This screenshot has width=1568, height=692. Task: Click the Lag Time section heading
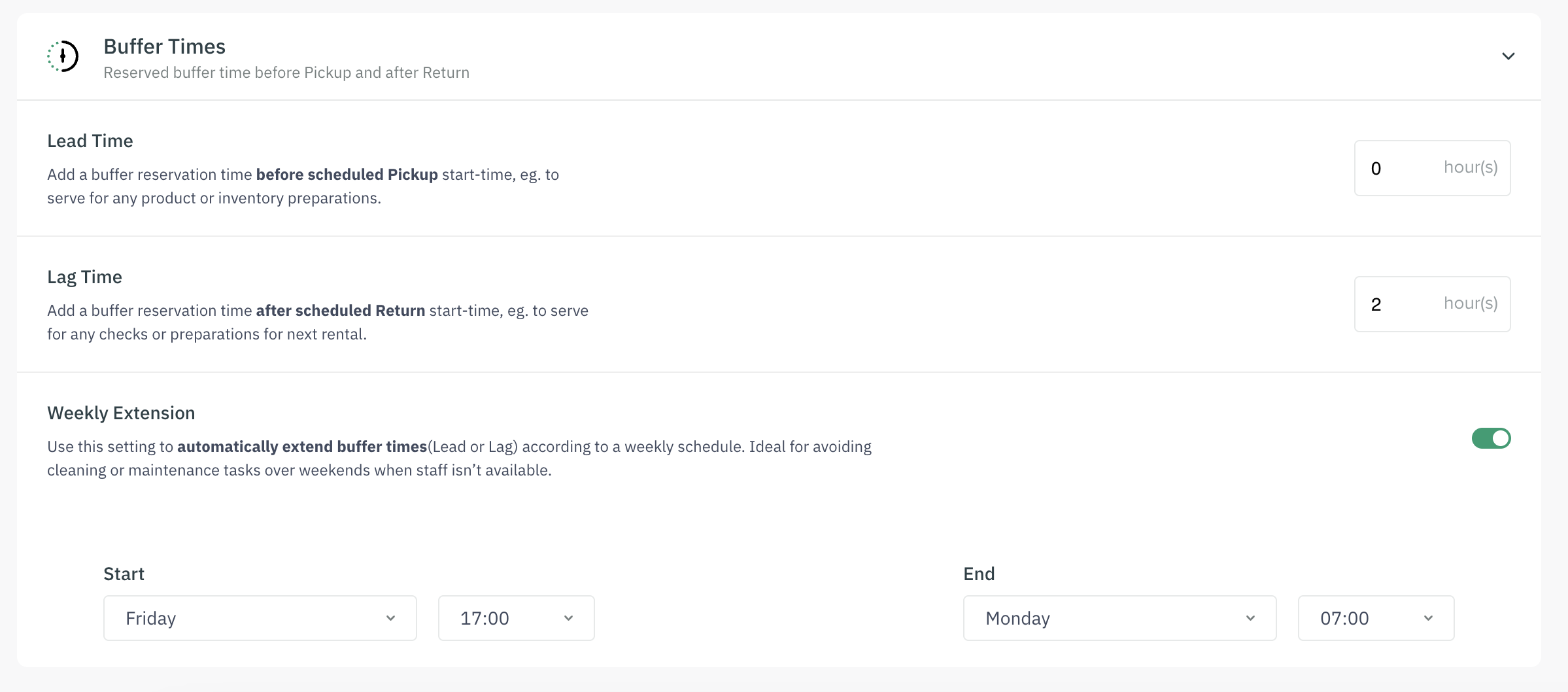click(84, 277)
